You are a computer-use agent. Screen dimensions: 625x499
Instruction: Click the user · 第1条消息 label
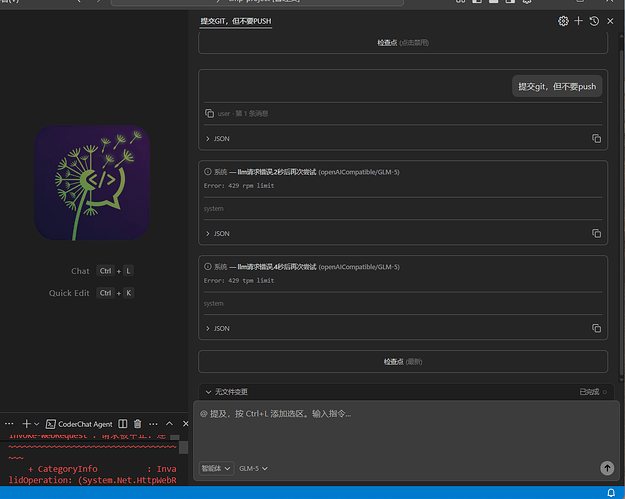point(243,114)
